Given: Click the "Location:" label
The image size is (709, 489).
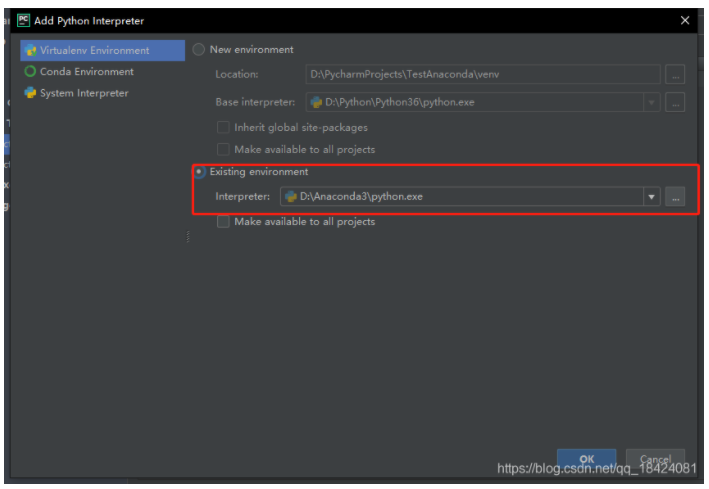Looking at the screenshot, I should (x=236, y=74).
